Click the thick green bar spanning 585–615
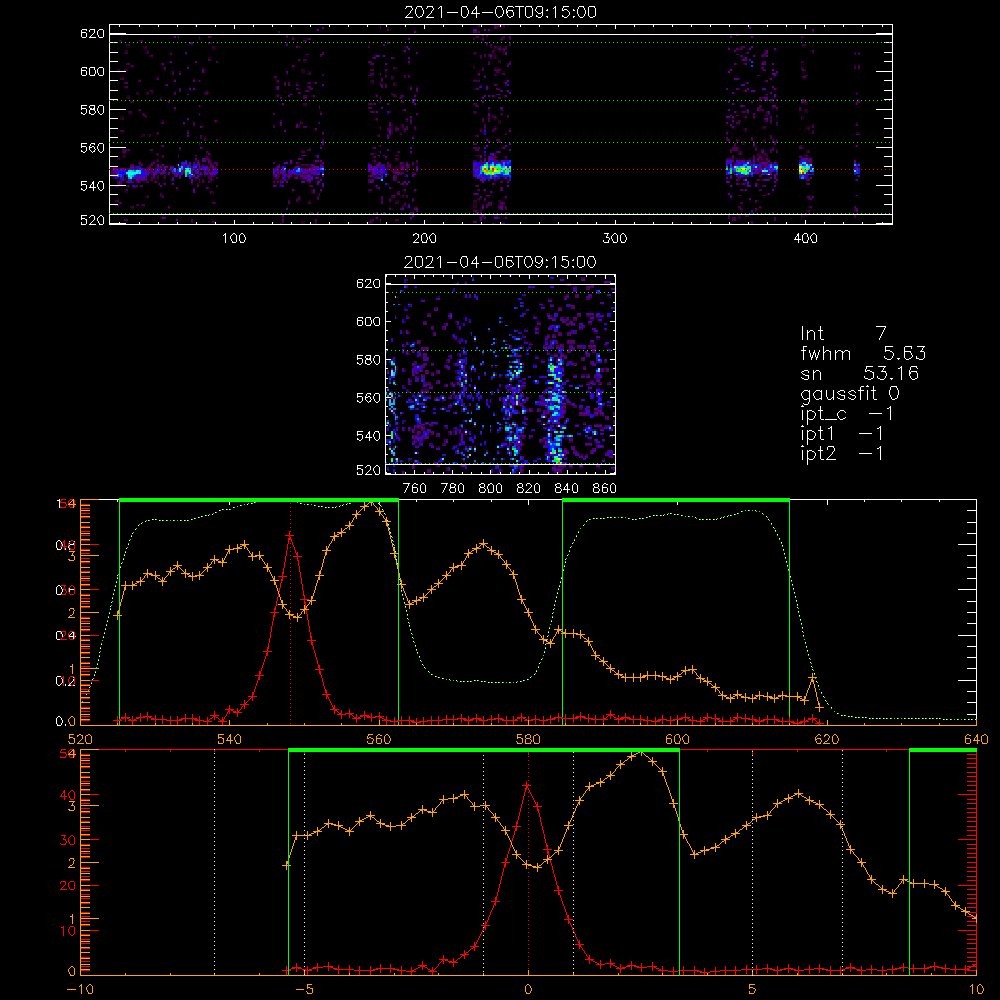This screenshot has width=1000, height=1000. (676, 501)
